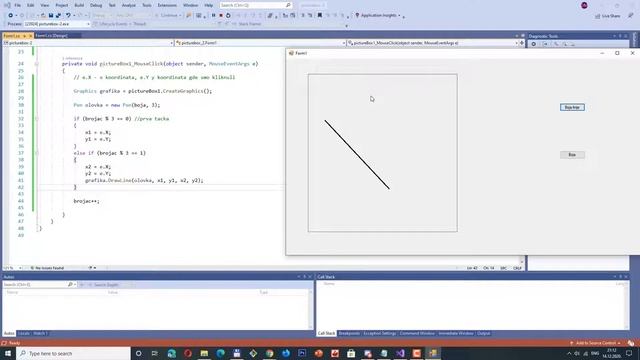
Task: Switch to the Command Window tab
Action: [x=417, y=333]
